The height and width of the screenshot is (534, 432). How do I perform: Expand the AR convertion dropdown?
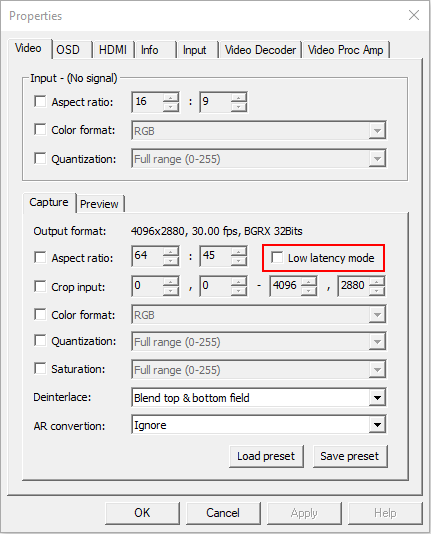(259, 425)
